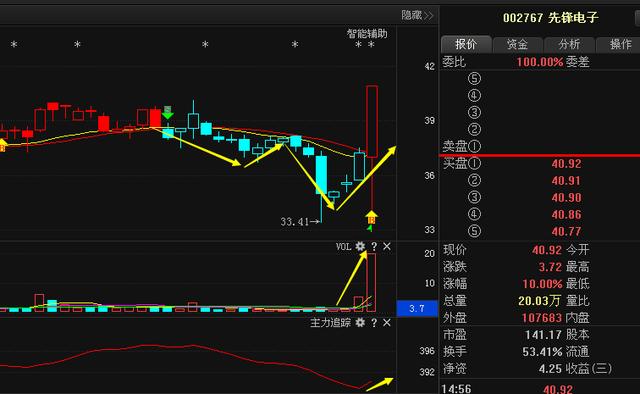Switch to the 分析 tab
Screen dimensions: 640x394
tap(569, 44)
